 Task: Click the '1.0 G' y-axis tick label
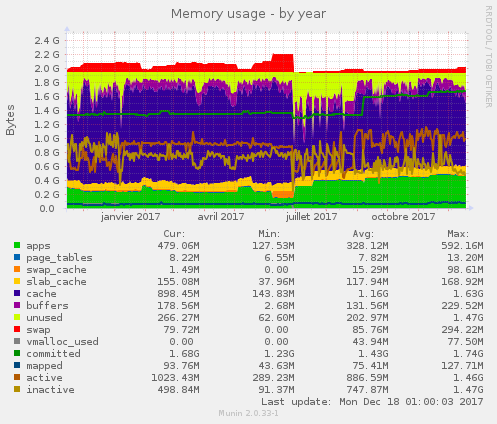click(x=47, y=138)
